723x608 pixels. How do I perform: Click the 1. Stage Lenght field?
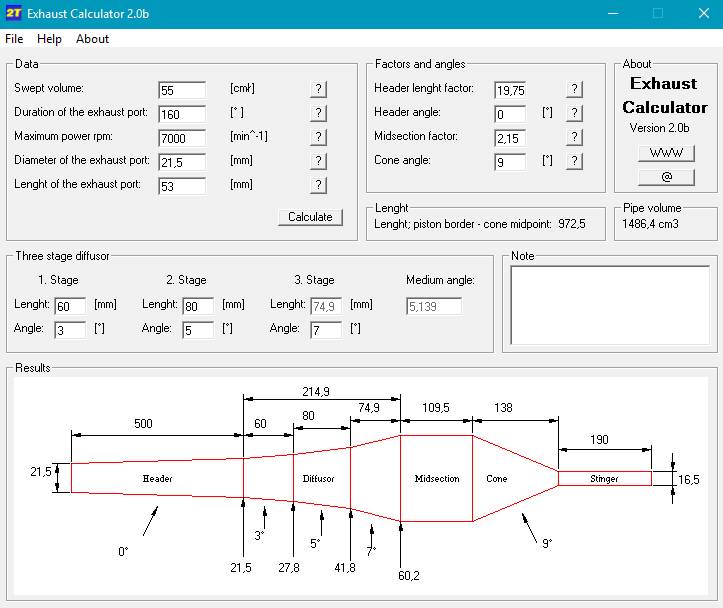(x=70, y=306)
